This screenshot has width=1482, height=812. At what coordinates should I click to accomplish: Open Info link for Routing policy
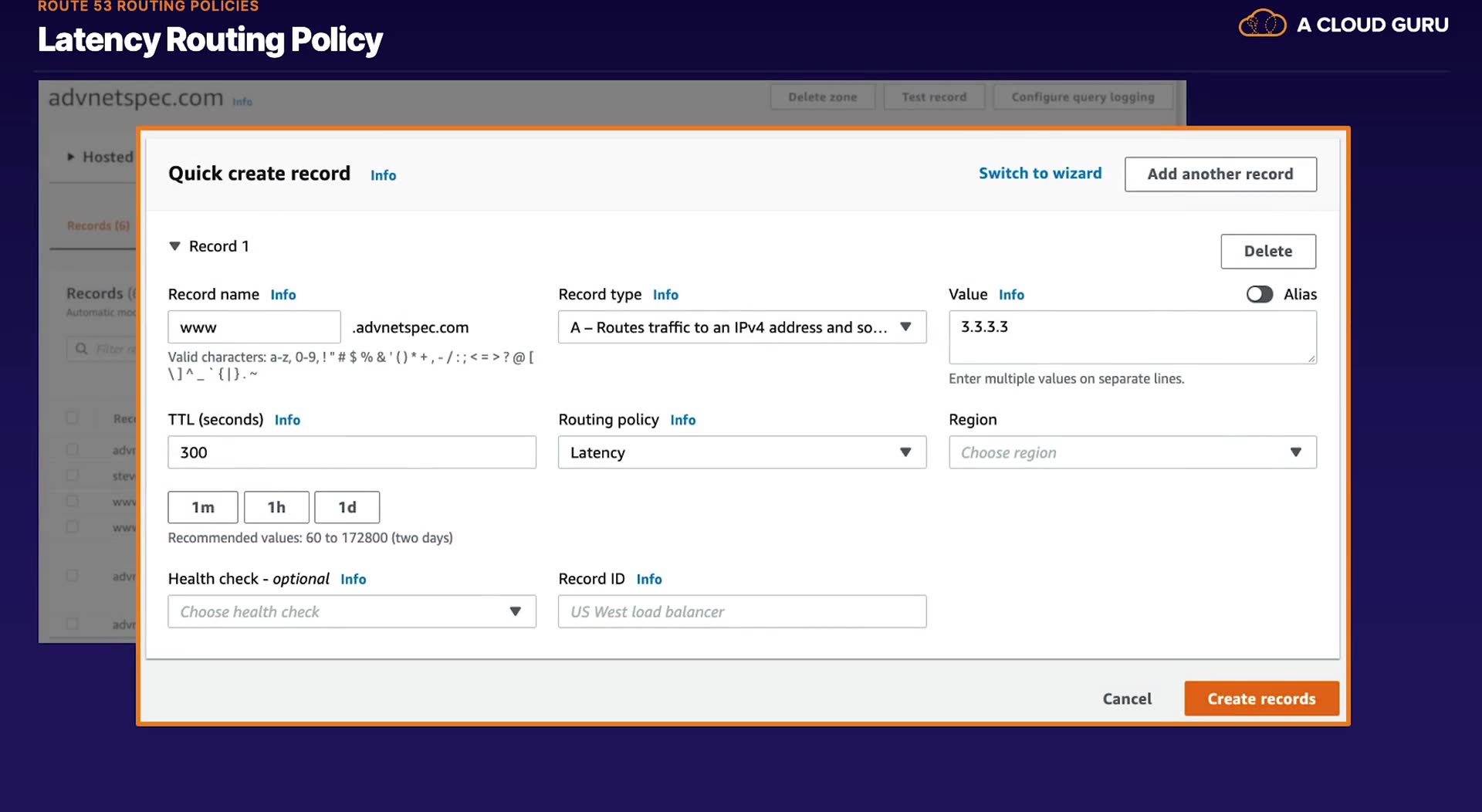(682, 420)
